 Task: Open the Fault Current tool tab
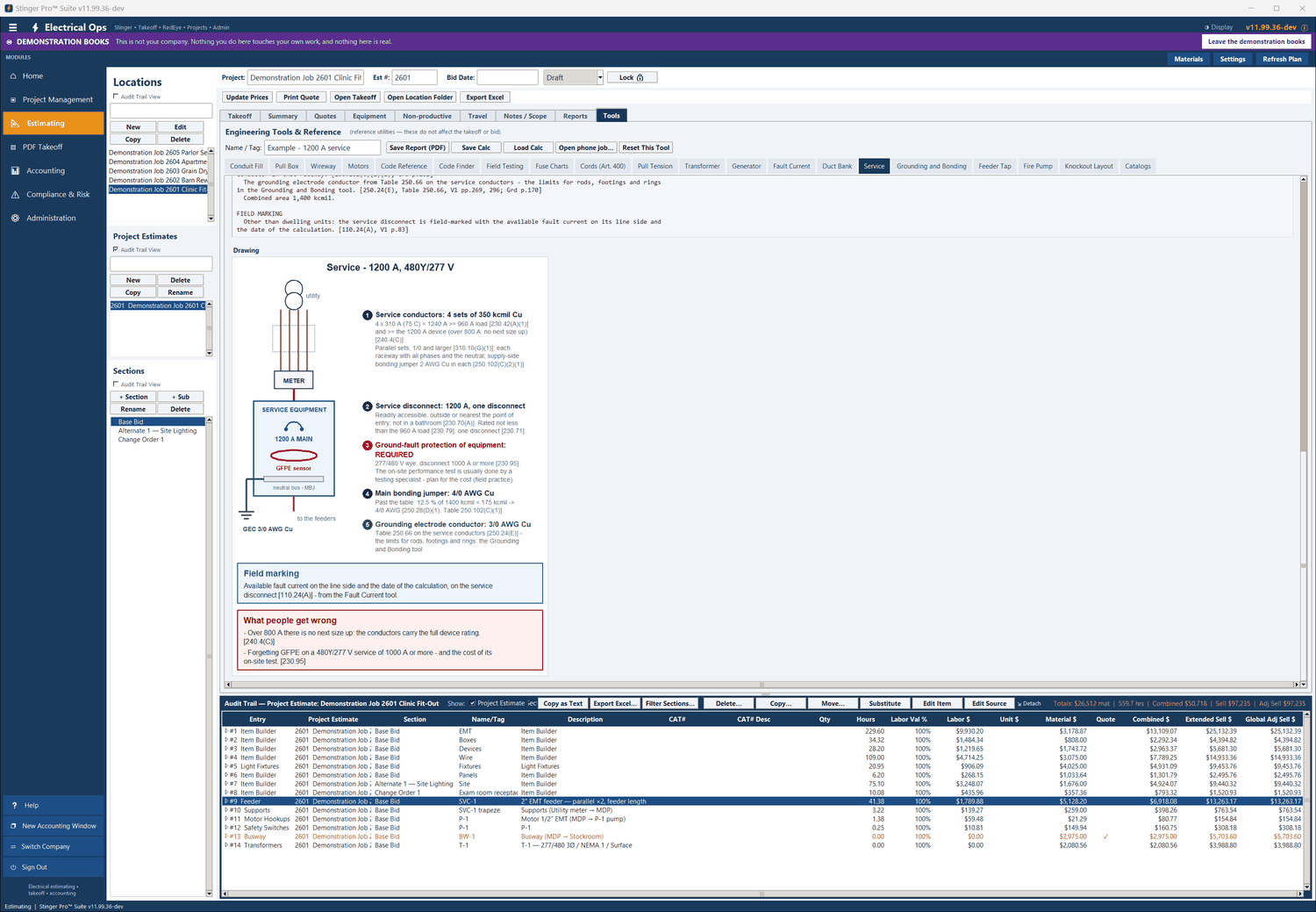pyautogui.click(x=791, y=166)
